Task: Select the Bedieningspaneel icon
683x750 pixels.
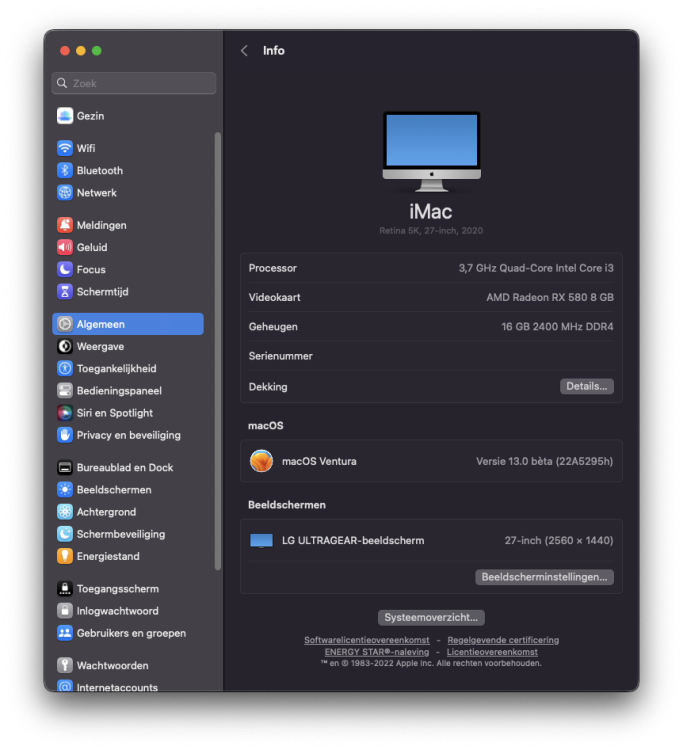Action: (x=65, y=391)
